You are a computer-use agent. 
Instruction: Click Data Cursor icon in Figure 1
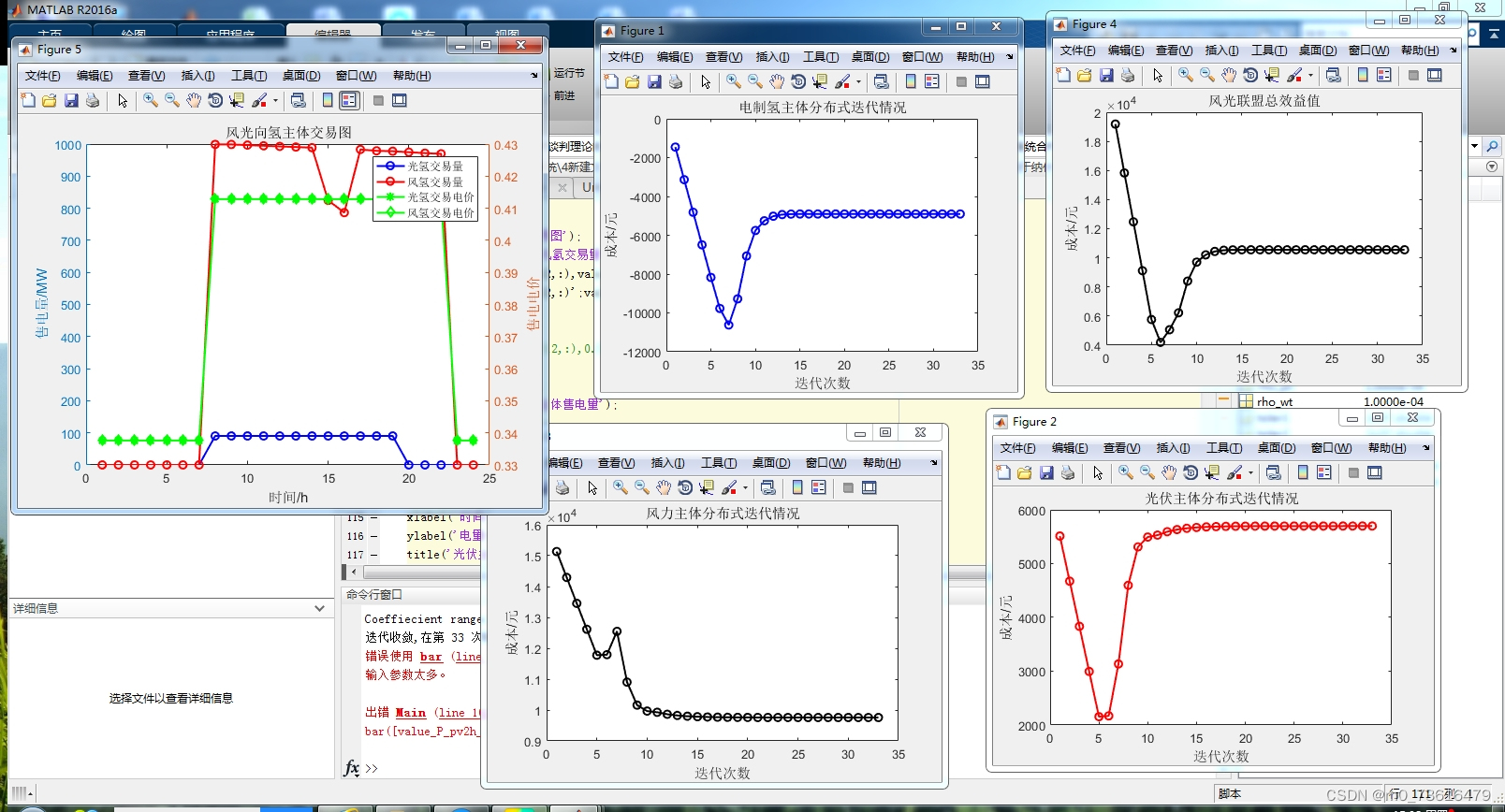(x=820, y=81)
